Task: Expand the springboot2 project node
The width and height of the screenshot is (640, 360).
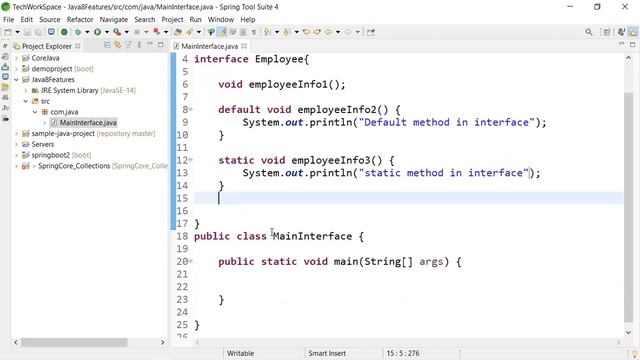Action: click(16, 155)
